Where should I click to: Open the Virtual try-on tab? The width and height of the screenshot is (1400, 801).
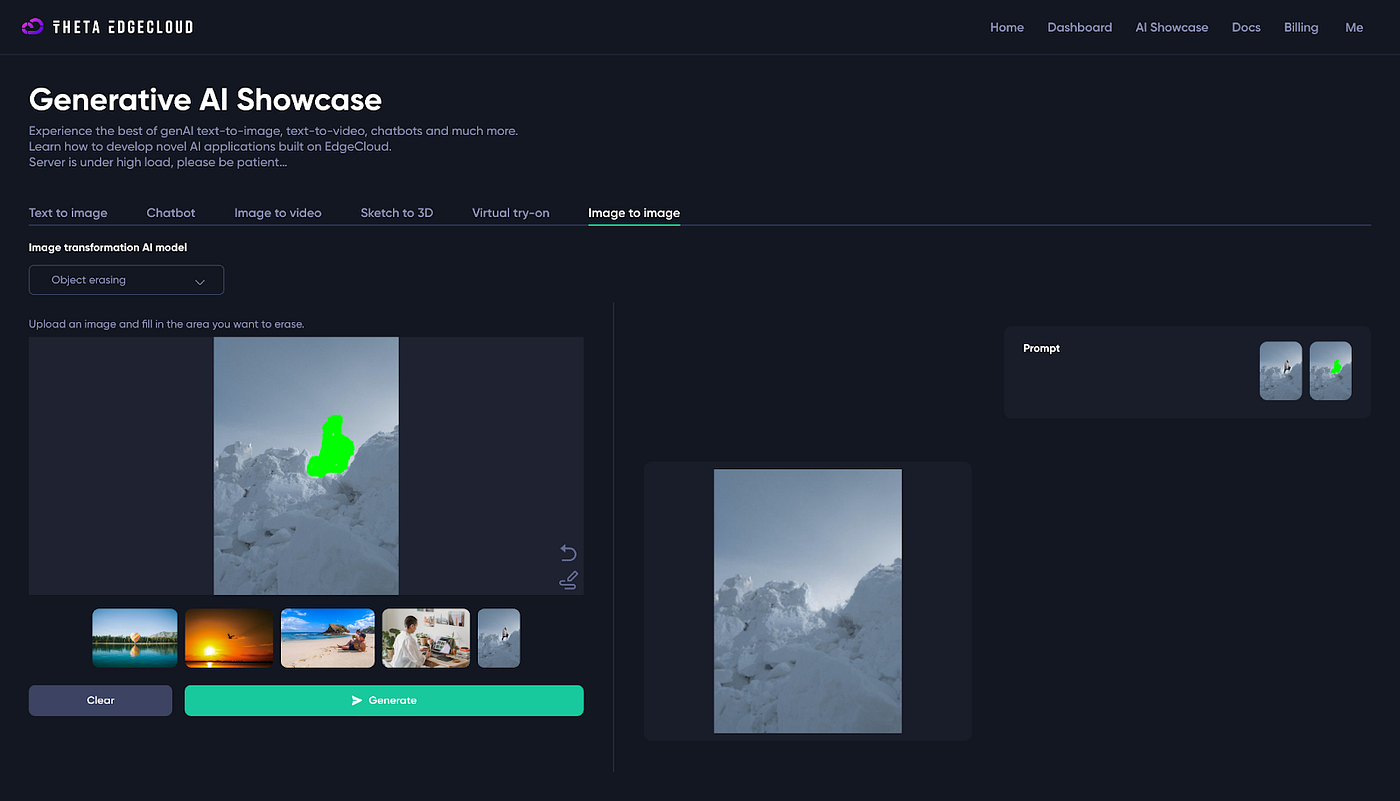pos(511,213)
